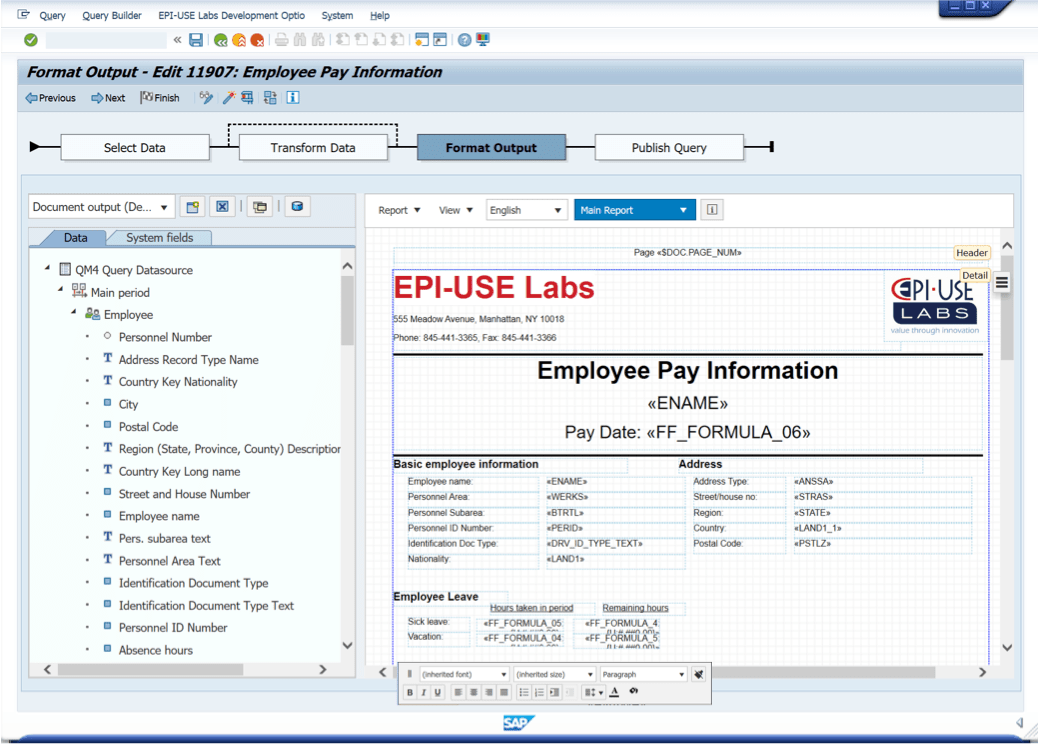Click the Print icon in system toolbar
The height and width of the screenshot is (744, 1039).
click(282, 40)
